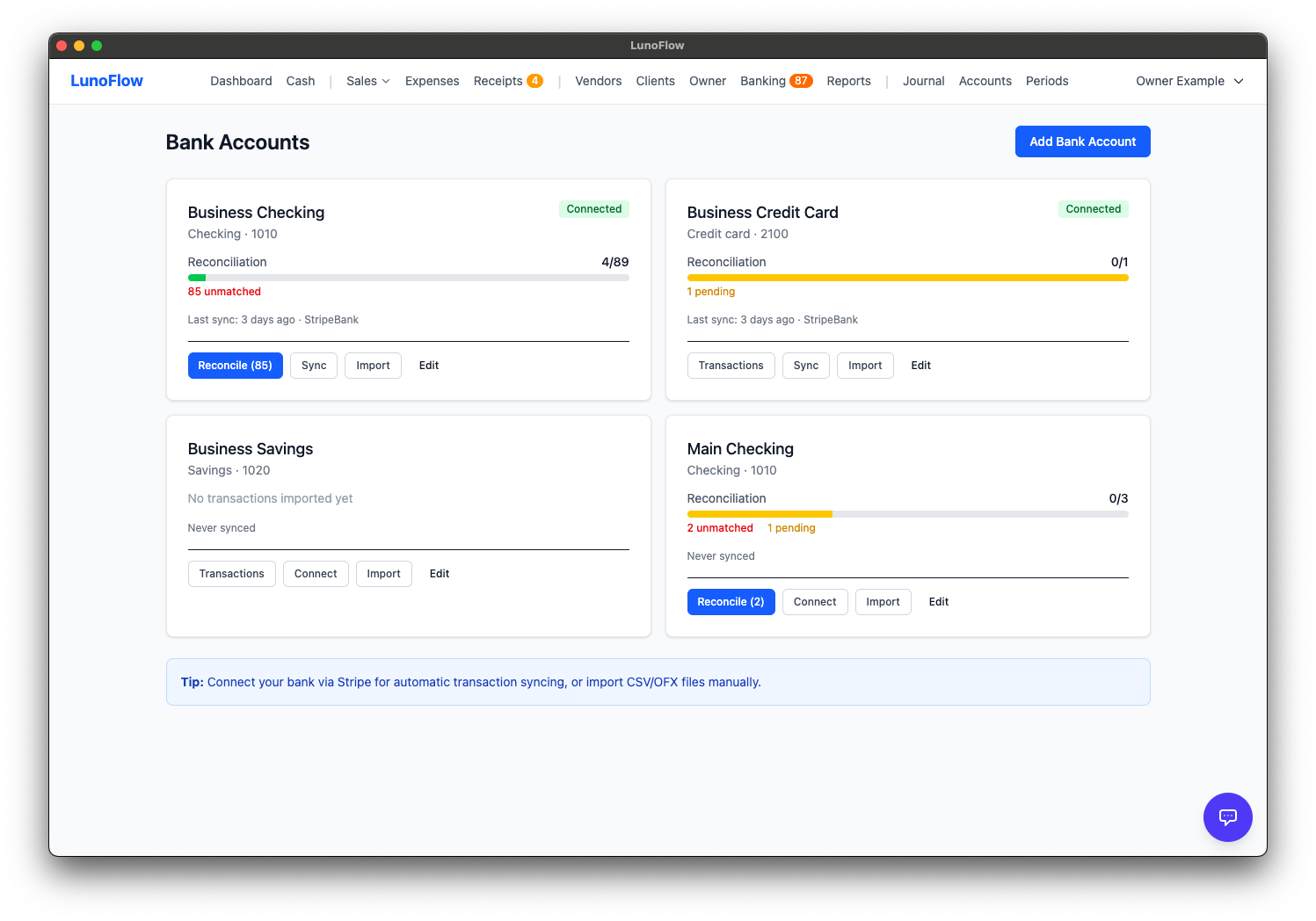Expand the Sales dropdown menu

click(x=367, y=81)
